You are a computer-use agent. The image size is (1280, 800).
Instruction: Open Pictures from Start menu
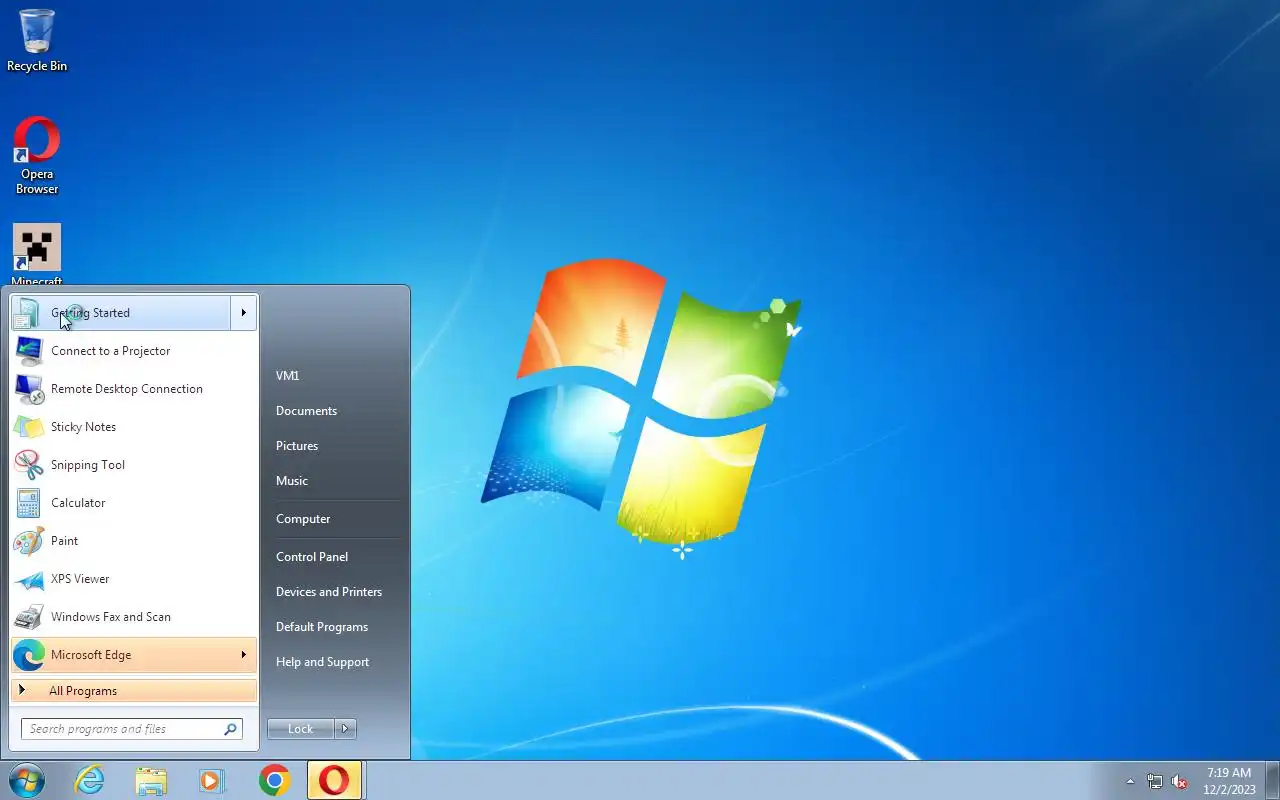297,446
